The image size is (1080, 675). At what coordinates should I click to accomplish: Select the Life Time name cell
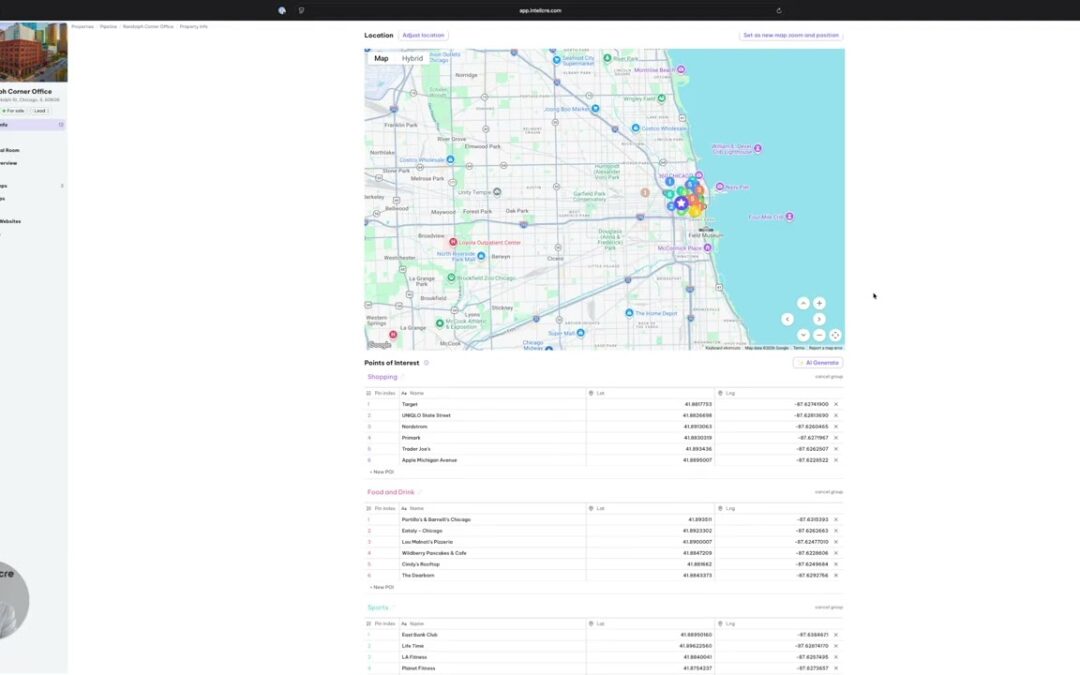click(x=492, y=646)
